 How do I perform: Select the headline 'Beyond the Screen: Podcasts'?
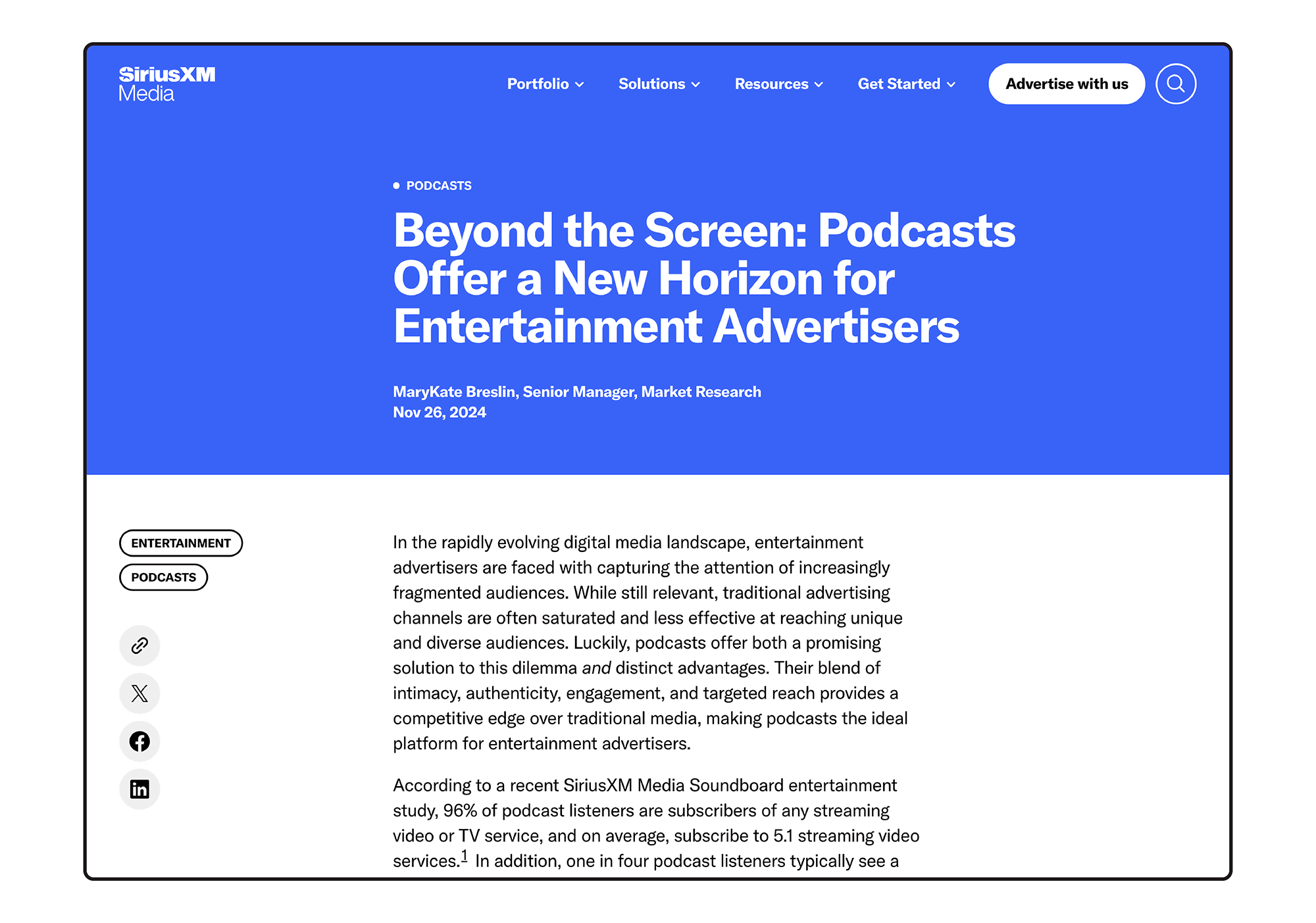coord(704,230)
